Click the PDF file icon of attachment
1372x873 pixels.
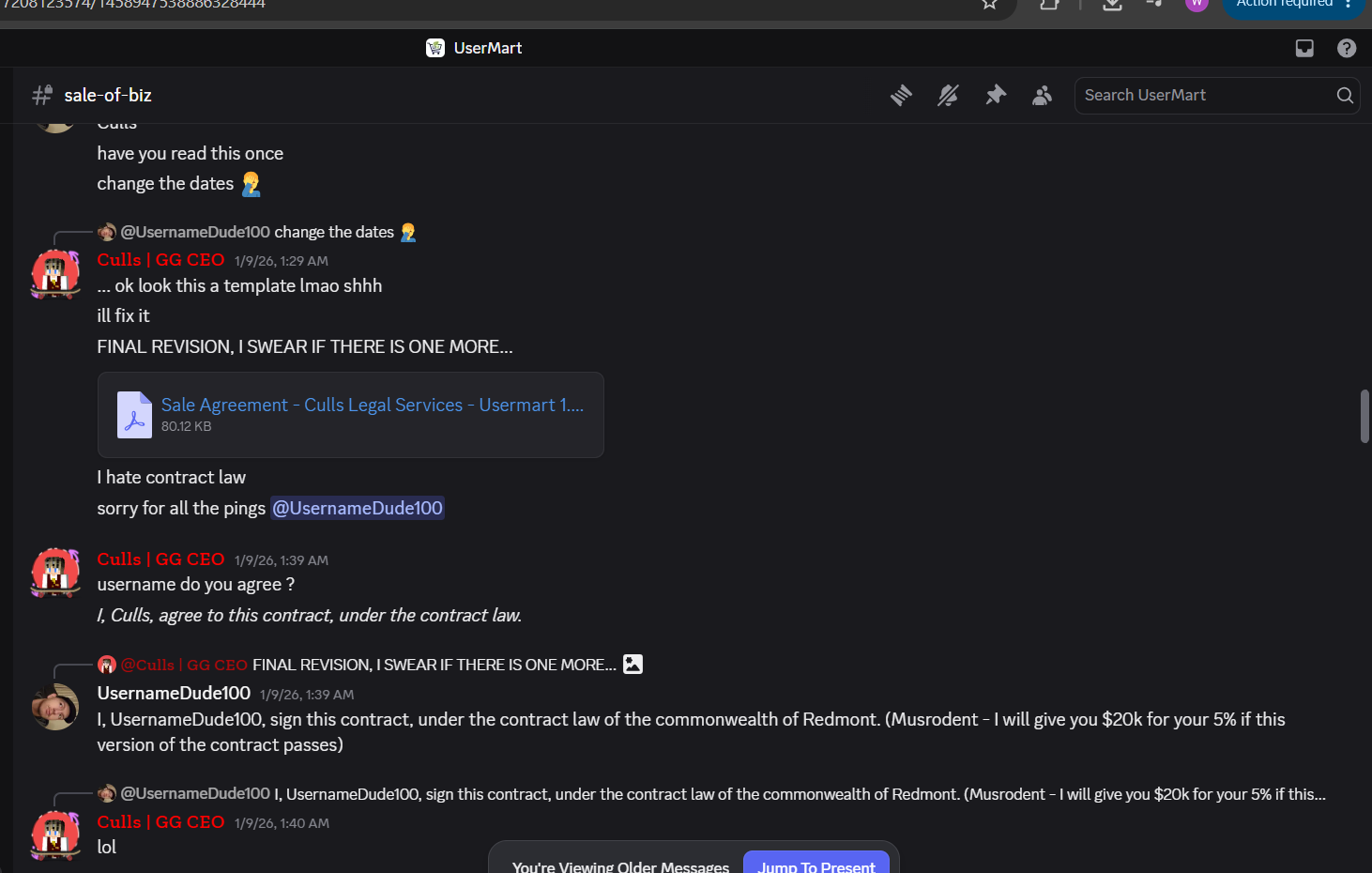[x=134, y=415]
